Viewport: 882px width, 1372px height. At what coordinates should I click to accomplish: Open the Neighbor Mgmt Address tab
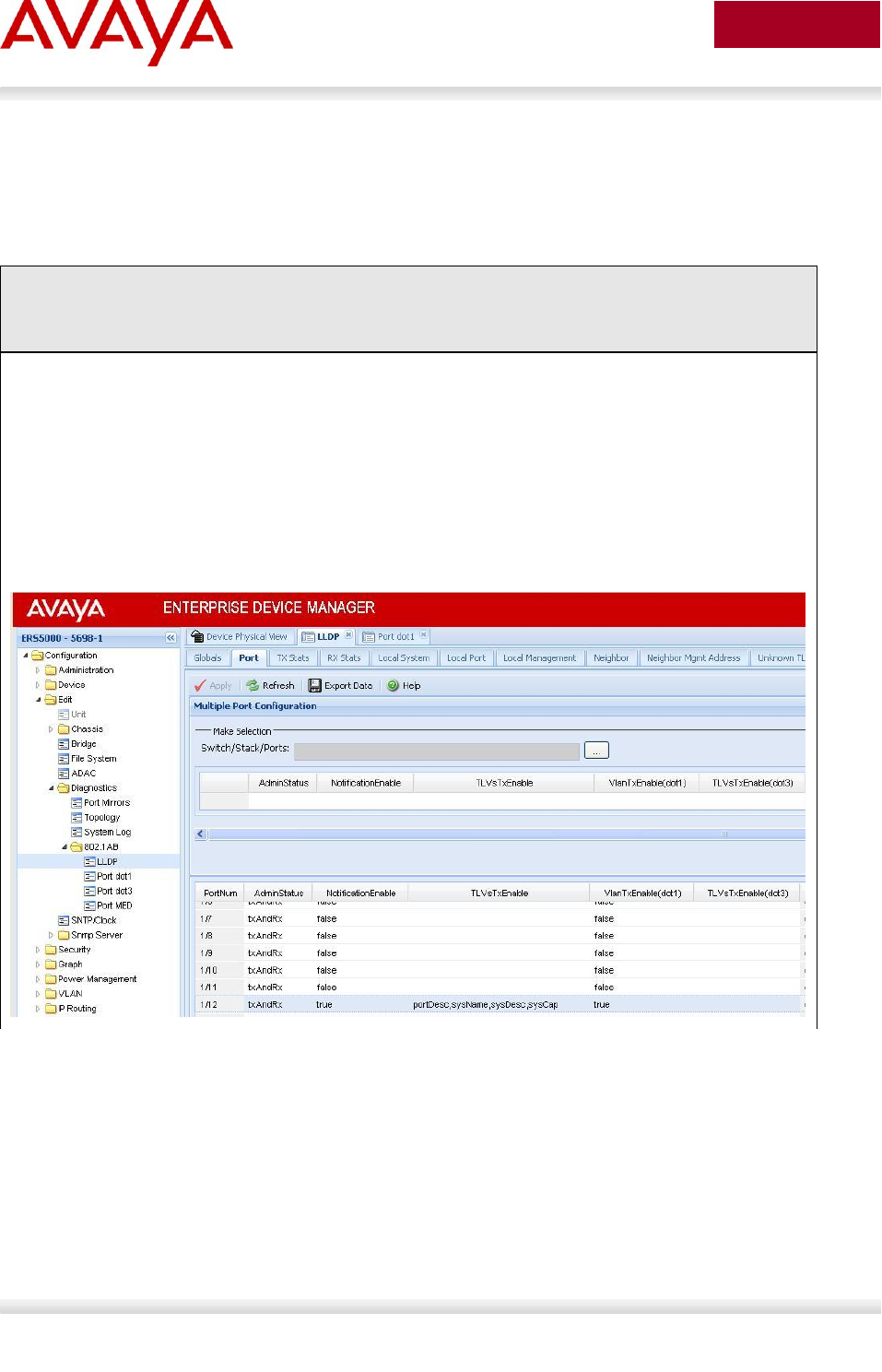pyautogui.click(x=693, y=658)
